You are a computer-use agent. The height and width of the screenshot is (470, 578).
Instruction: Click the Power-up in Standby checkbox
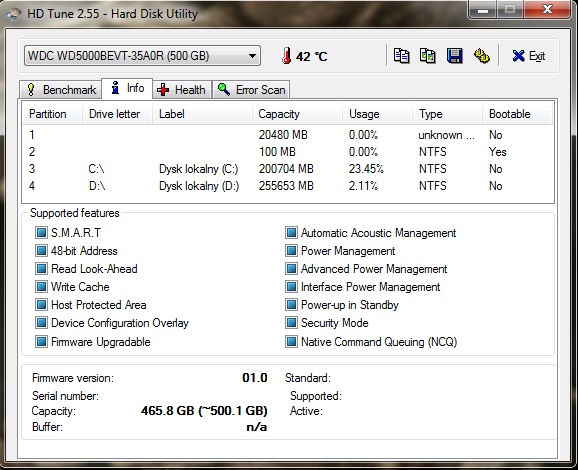point(291,304)
